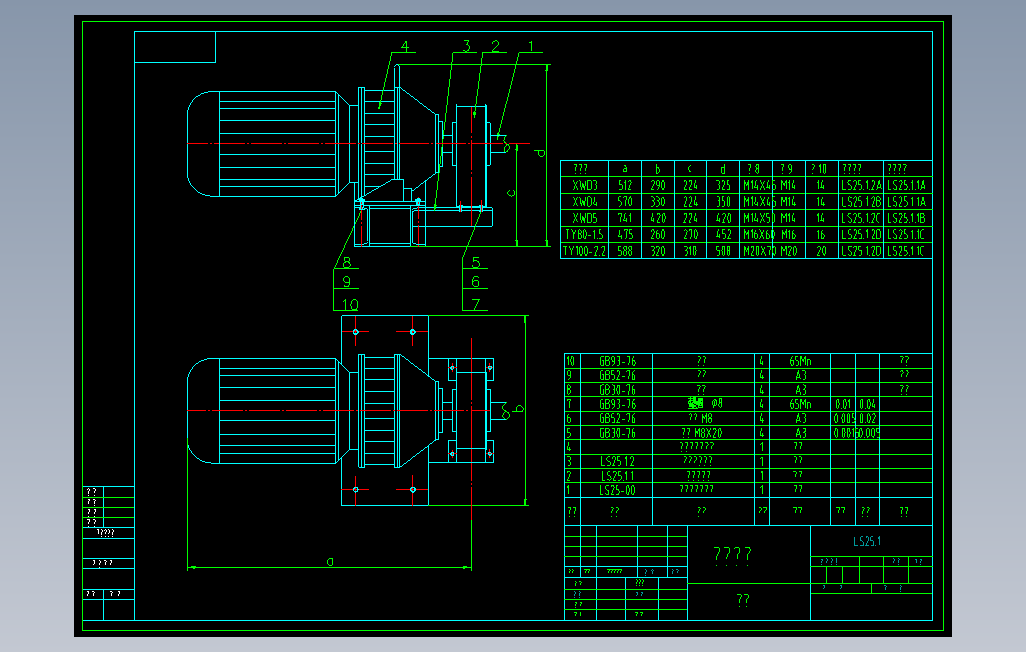Select the XWD3 model cell
The image size is (1026, 652).
[585, 185]
